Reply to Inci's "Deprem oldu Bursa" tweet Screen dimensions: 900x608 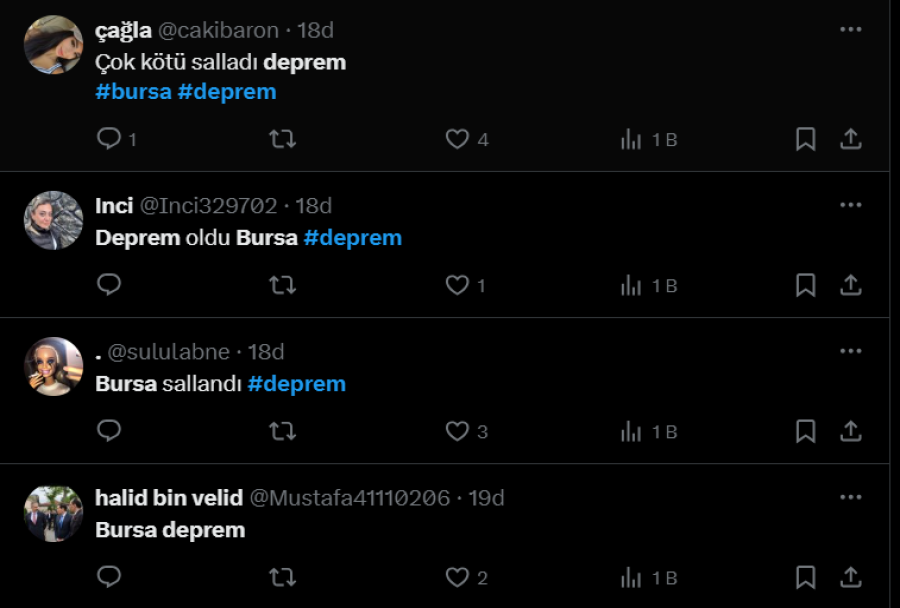click(x=108, y=284)
